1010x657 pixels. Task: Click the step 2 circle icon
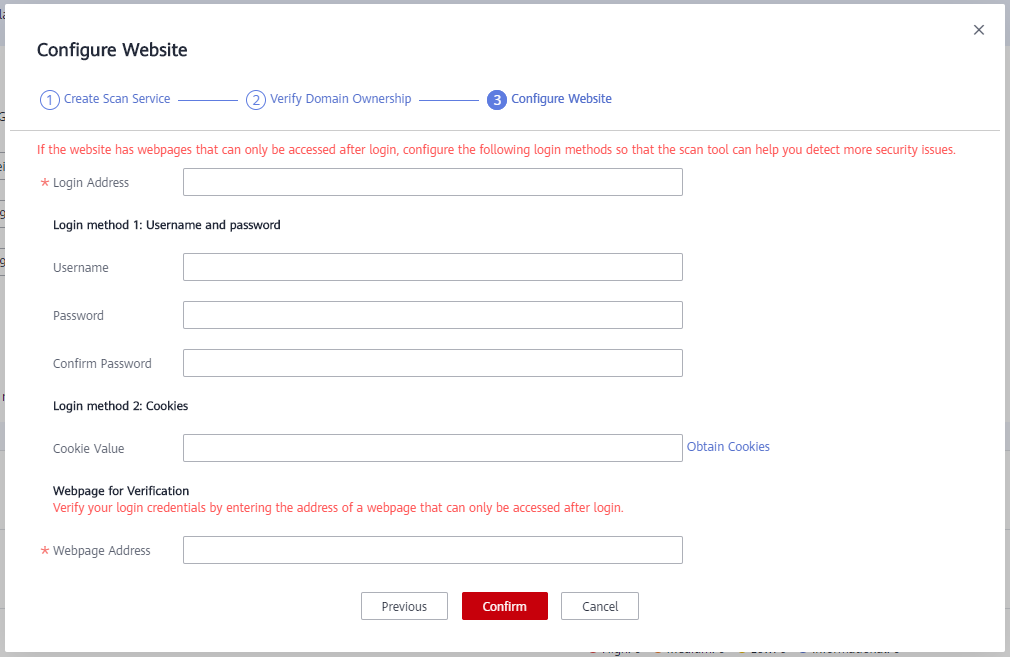click(256, 100)
